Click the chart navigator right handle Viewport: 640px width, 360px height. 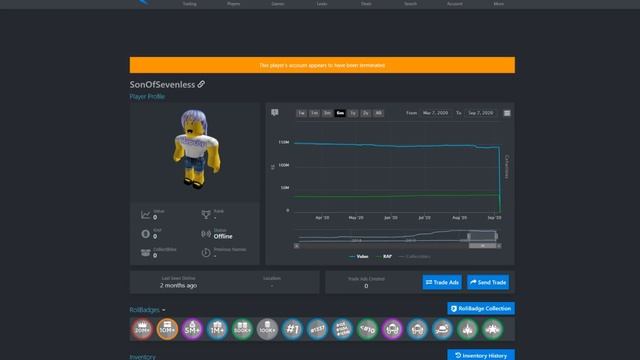496,236
